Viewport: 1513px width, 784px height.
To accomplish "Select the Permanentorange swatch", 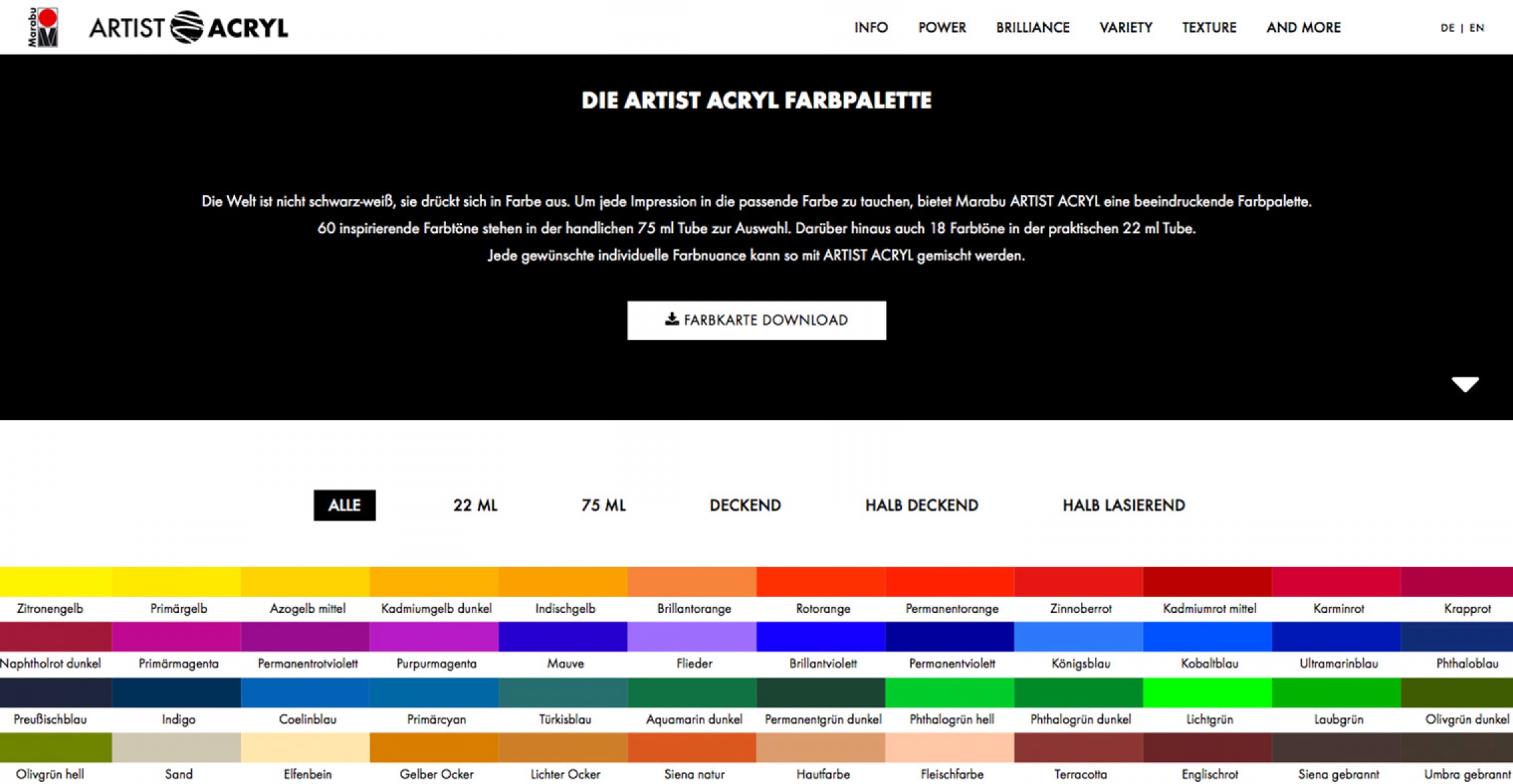I will (949, 582).
